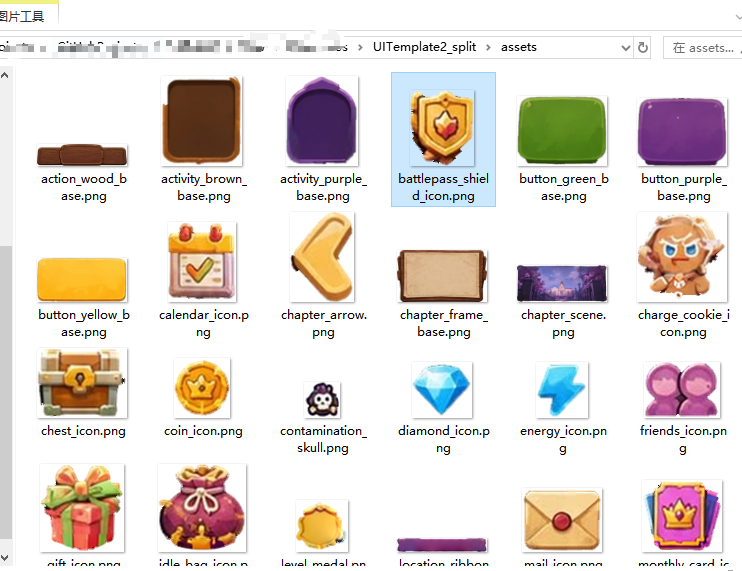Expand breadcrumb chevron before UITemplate2_split
The height and width of the screenshot is (571, 742).
pyautogui.click(x=360, y=47)
